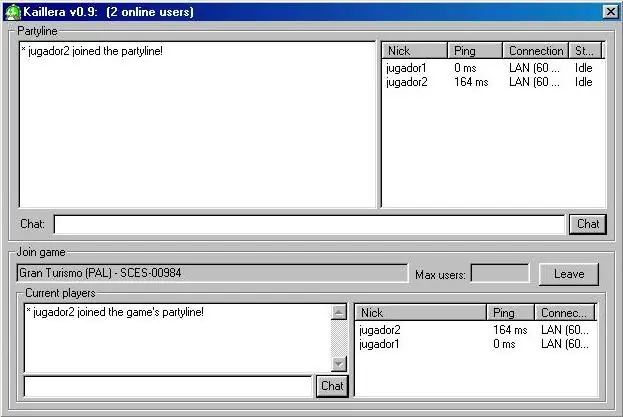The width and height of the screenshot is (623, 417).
Task: Click the game chat input field
Action: [x=168, y=386]
